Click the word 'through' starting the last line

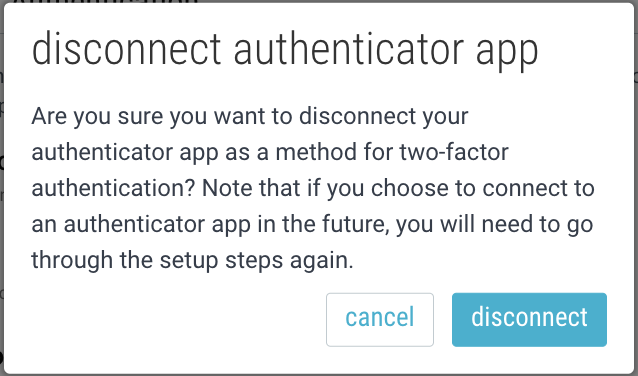coord(72,260)
